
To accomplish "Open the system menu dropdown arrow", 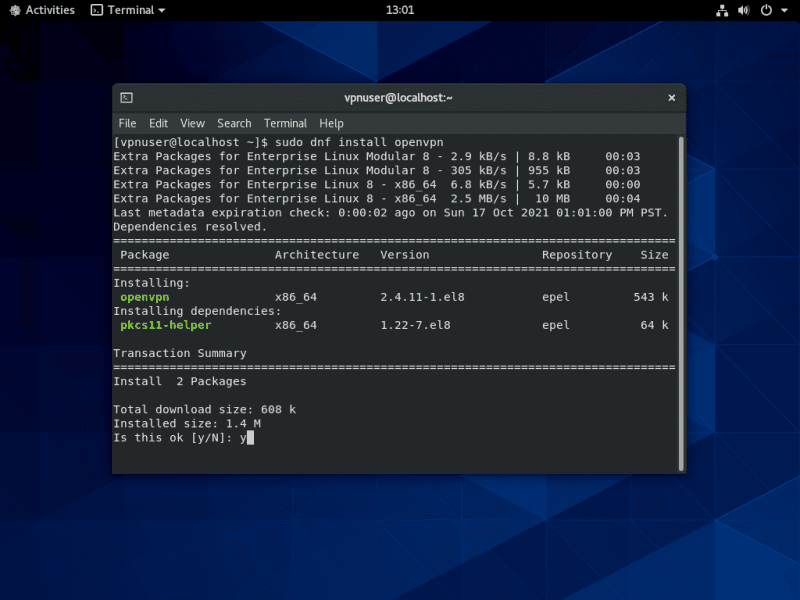I will [x=783, y=10].
